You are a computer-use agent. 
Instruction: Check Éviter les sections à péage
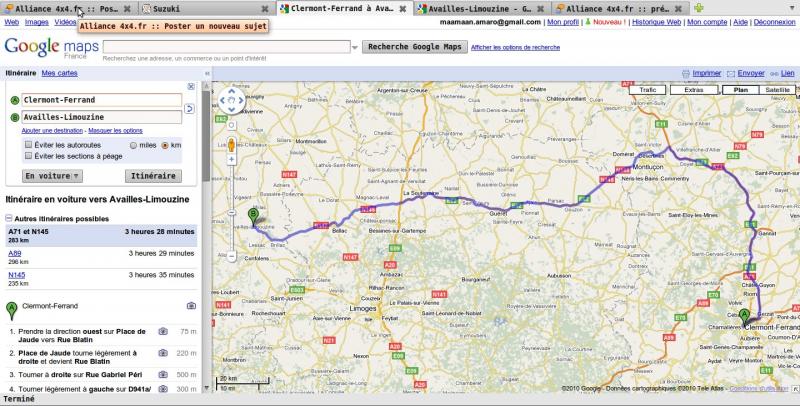coord(29,156)
